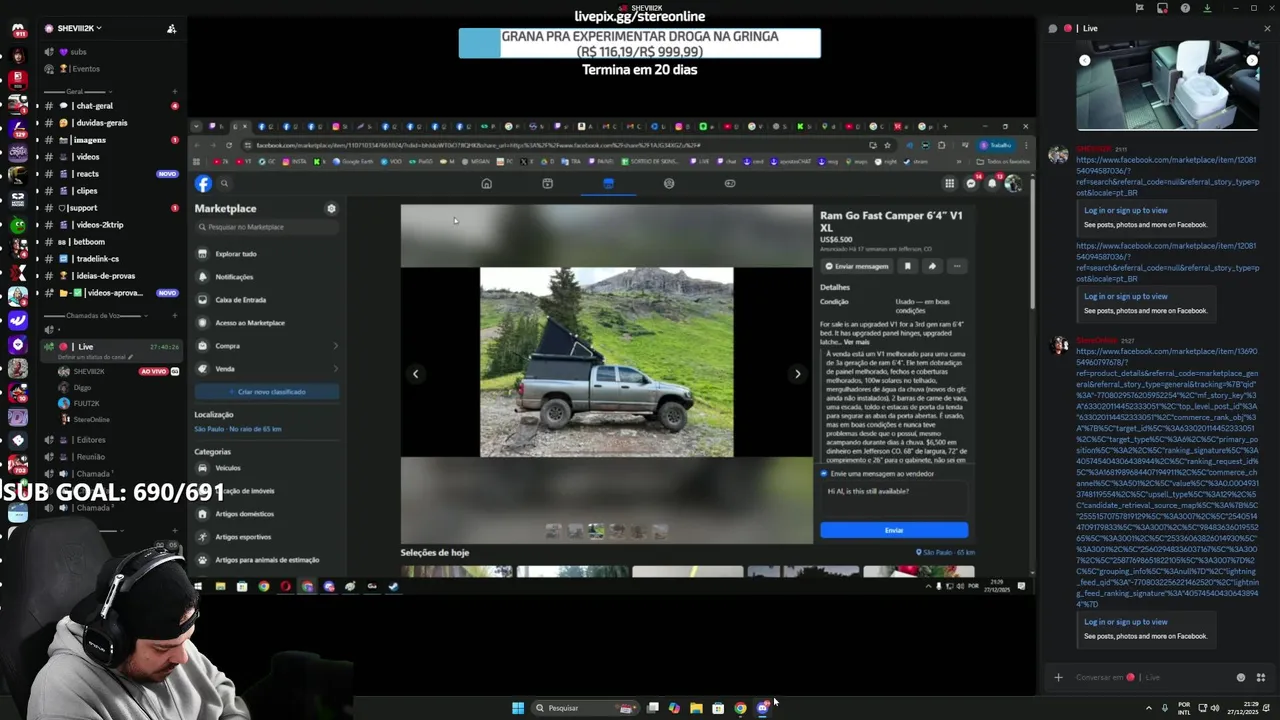Show the next image in Discord chat preview

[1251, 61]
